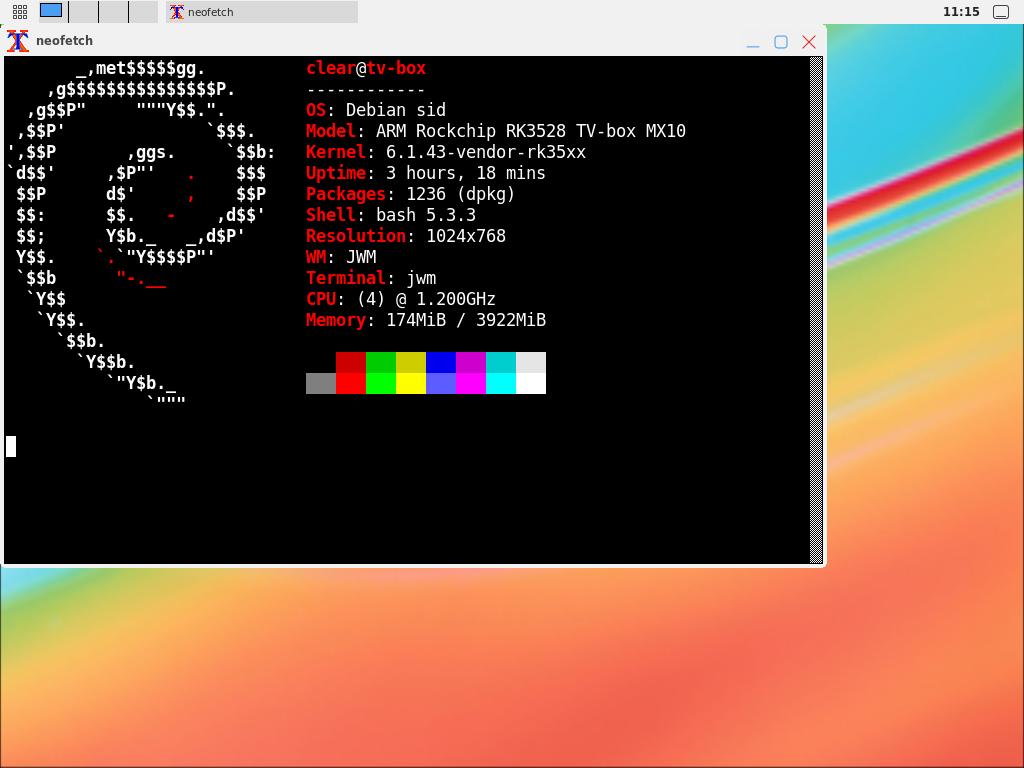1024x768 pixels.
Task: Click the Uptime: 3 hours, 18 mins line
Action: 426,172
